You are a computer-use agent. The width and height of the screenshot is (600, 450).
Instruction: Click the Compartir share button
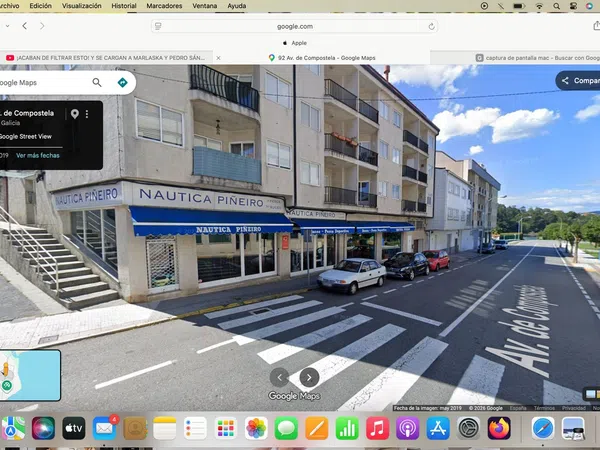(578, 81)
